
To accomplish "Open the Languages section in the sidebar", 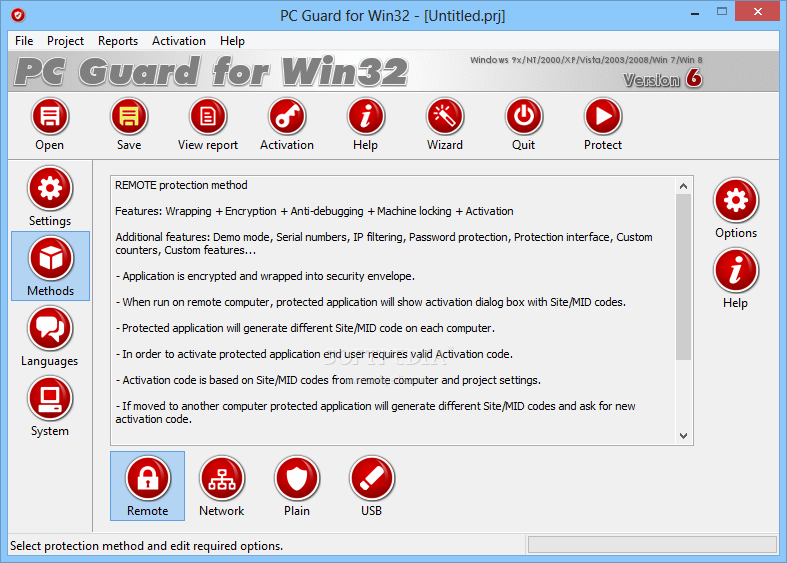I will click(x=50, y=336).
